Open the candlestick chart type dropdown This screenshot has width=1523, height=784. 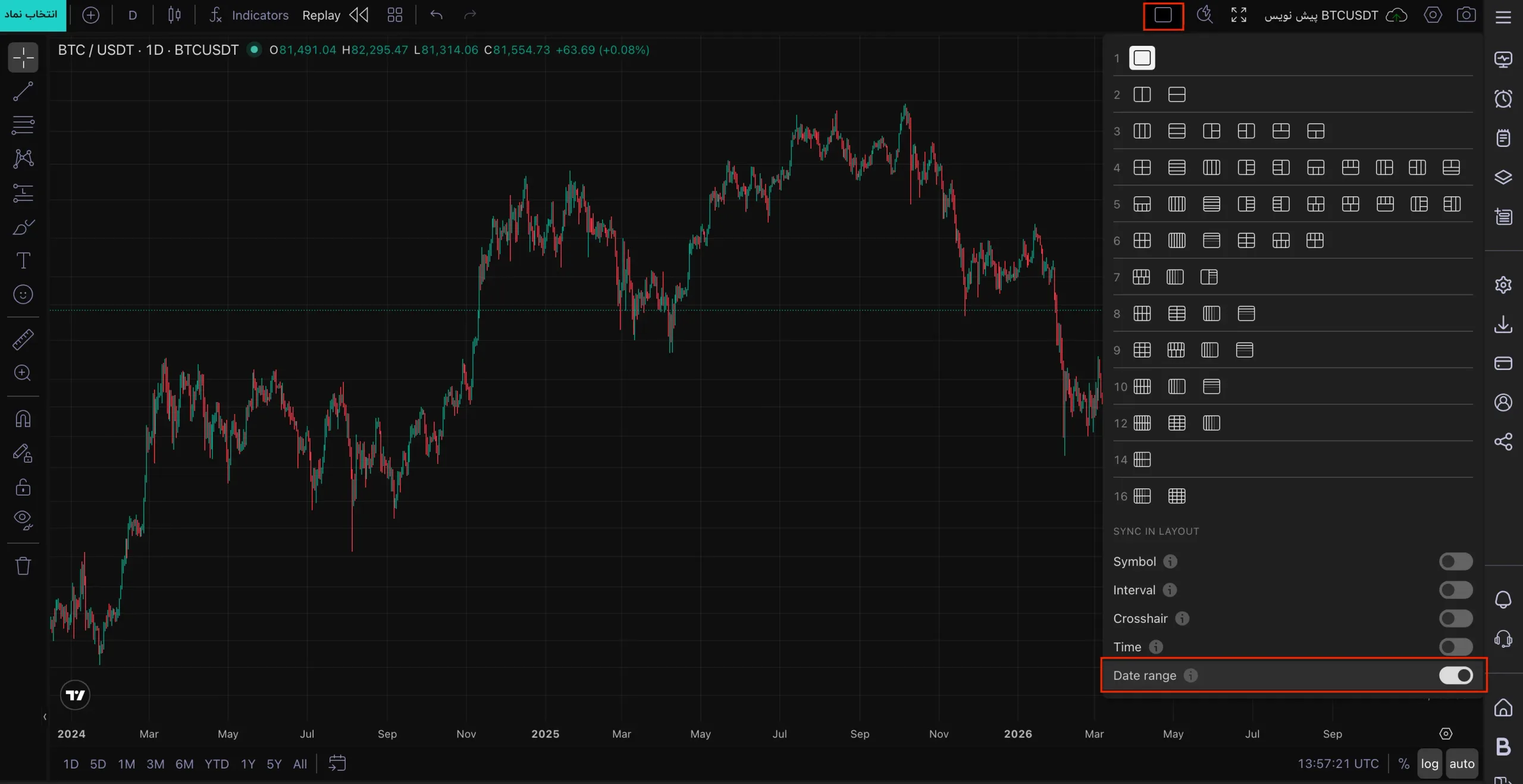[x=174, y=15]
